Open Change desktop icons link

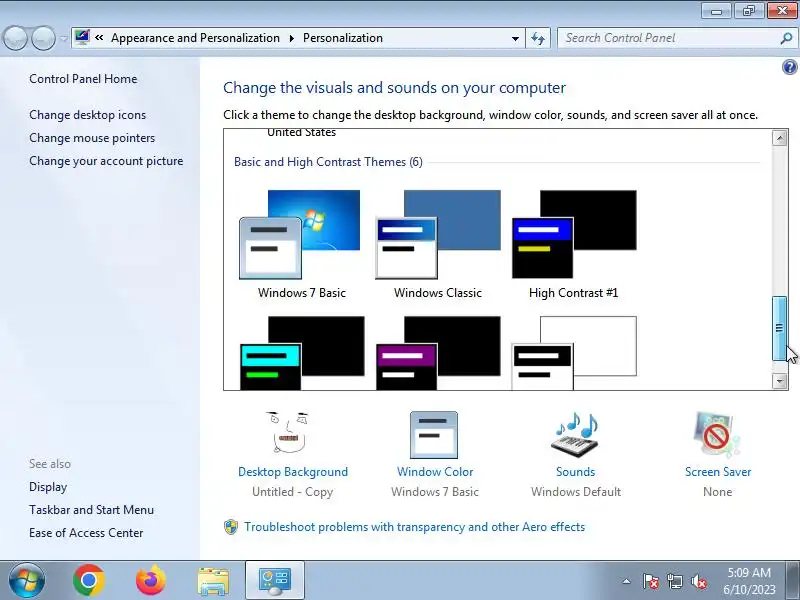coord(87,115)
